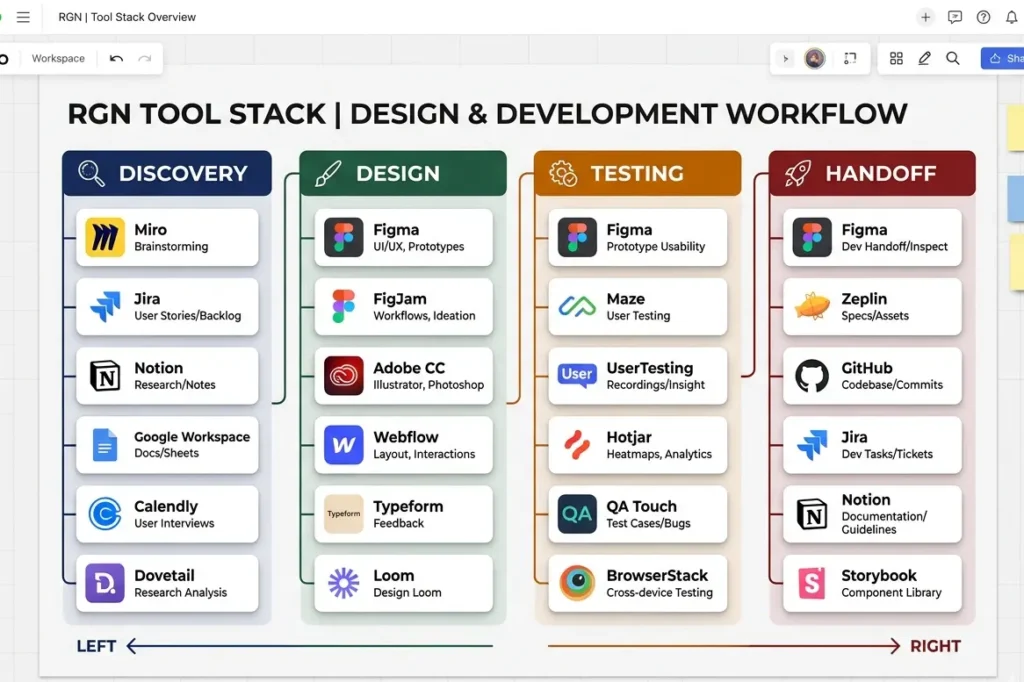Open the comments chat bubble icon
Screen dimensions: 1024x682
point(954,17)
